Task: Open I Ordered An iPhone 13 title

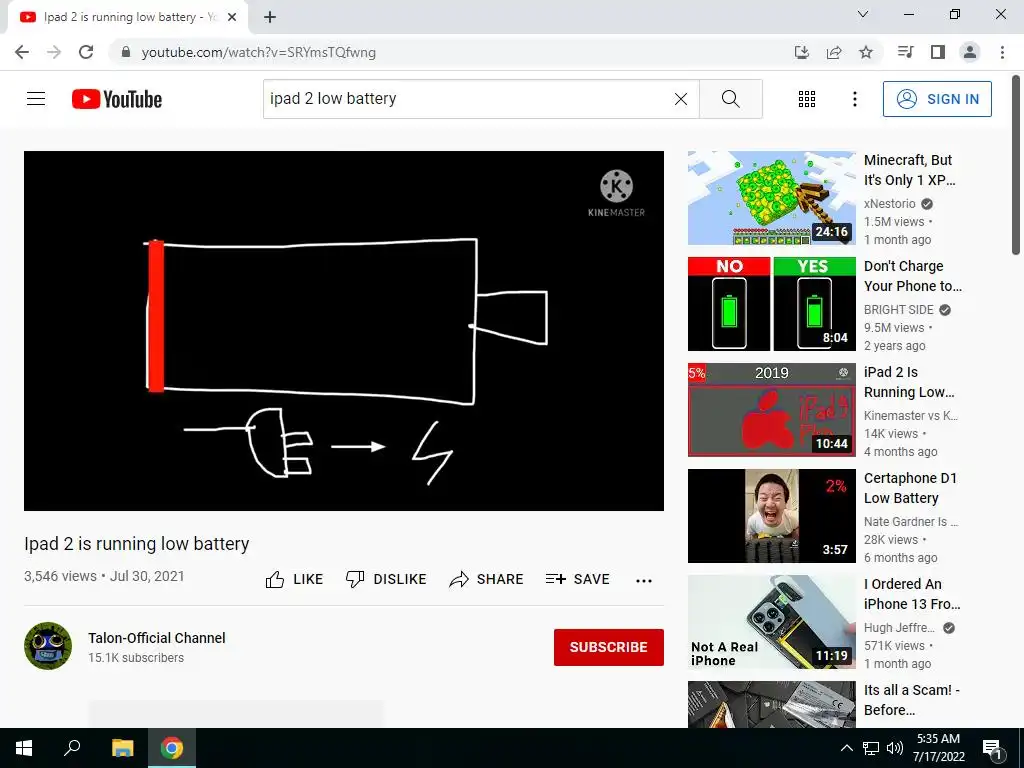Action: coord(912,594)
